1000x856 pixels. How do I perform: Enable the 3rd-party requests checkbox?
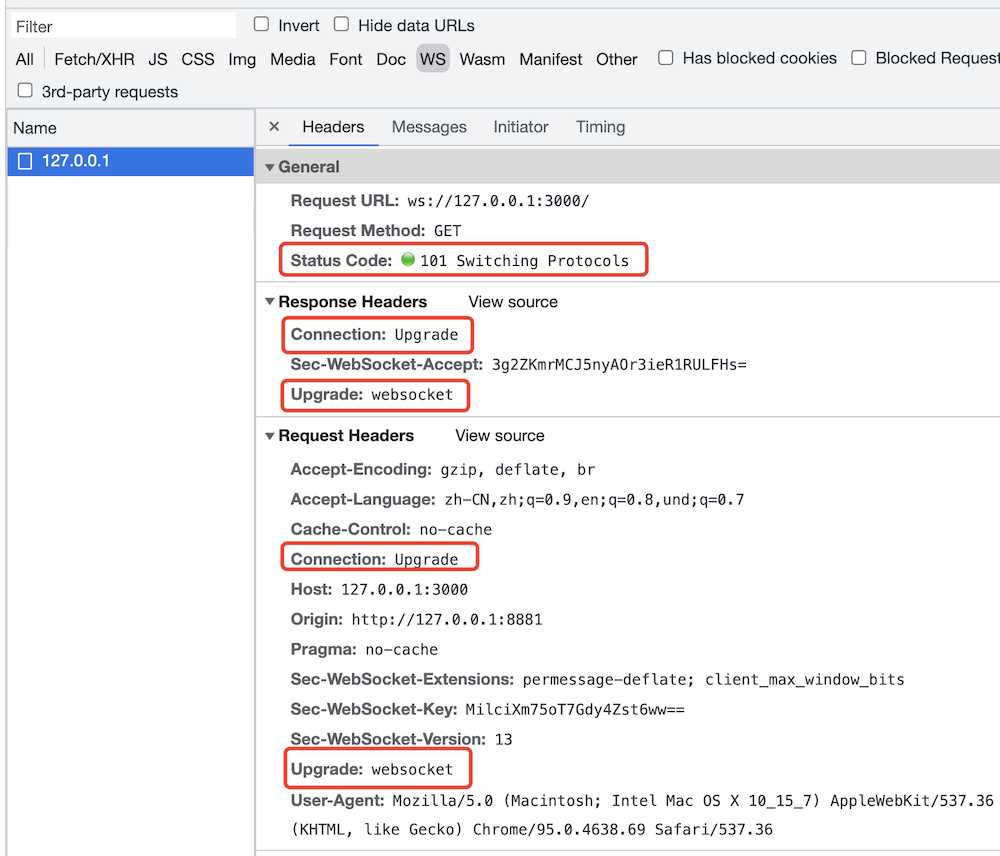[25, 92]
